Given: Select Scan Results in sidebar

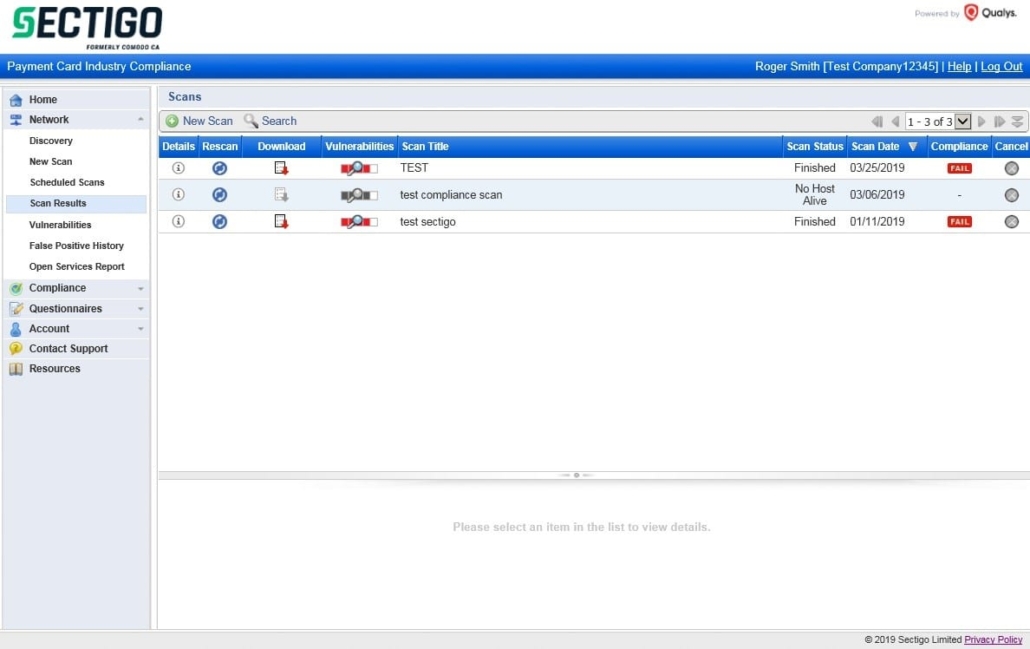Looking at the screenshot, I should click(x=76, y=204).
